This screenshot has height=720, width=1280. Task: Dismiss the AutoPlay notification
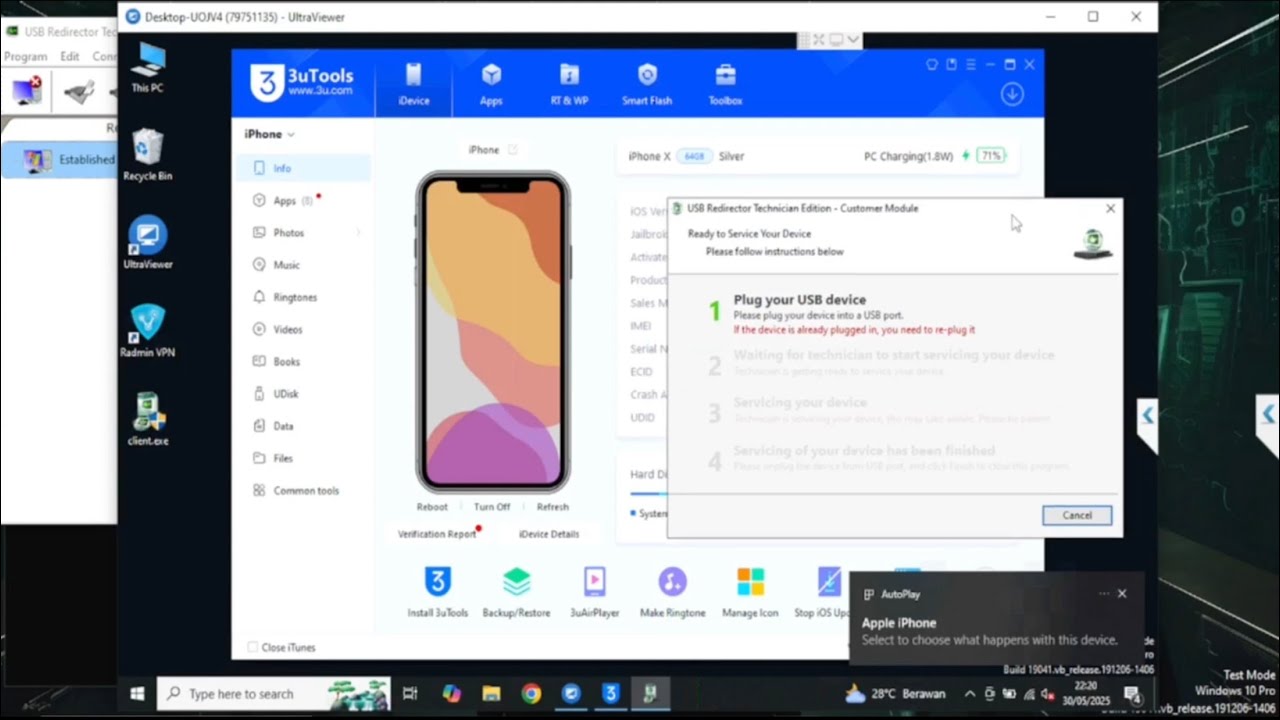click(1122, 594)
